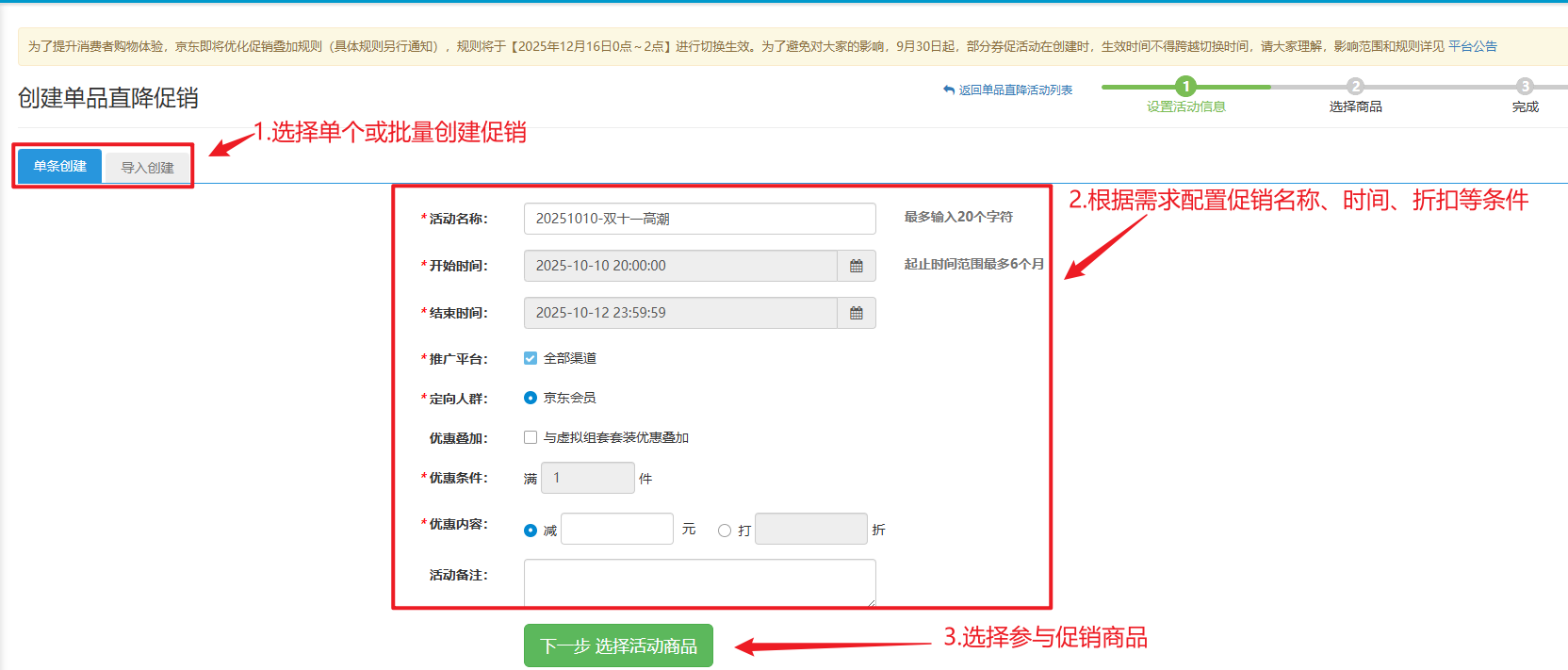This screenshot has height=670, width=1568.
Task: Click the step 3 完成 circle
Action: coord(1525,87)
